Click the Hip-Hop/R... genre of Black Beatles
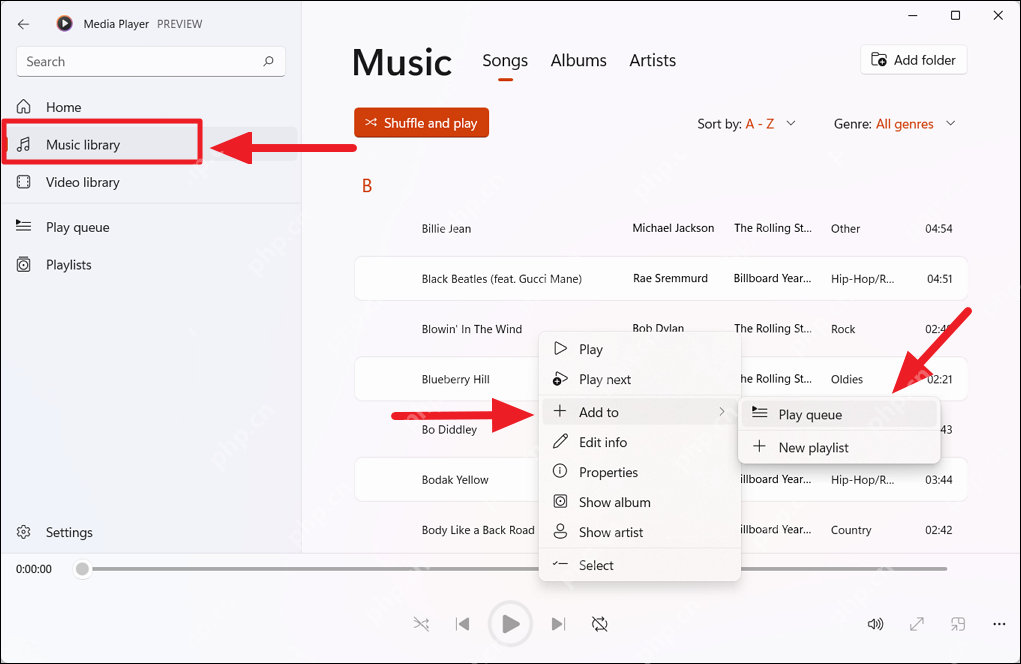1021x664 pixels. (862, 279)
